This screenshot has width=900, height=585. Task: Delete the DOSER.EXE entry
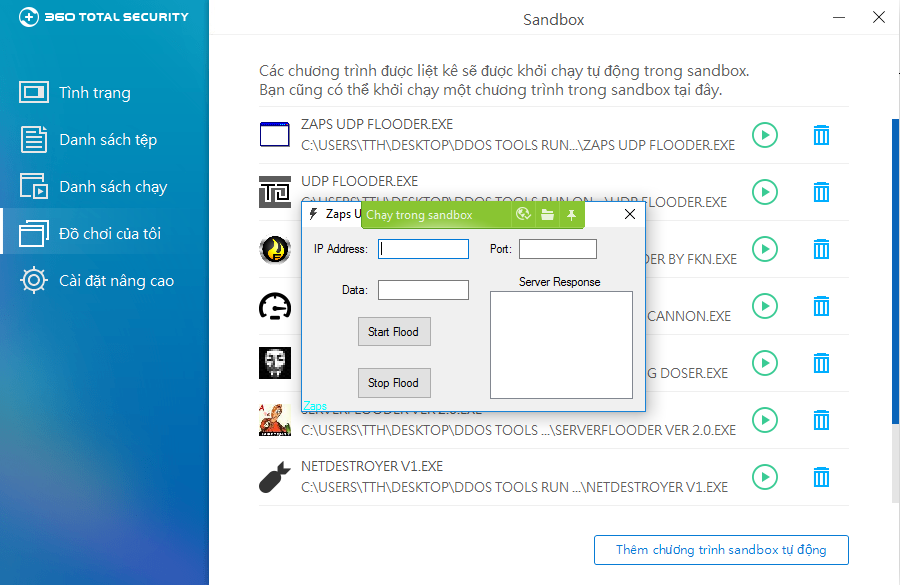tap(821, 363)
